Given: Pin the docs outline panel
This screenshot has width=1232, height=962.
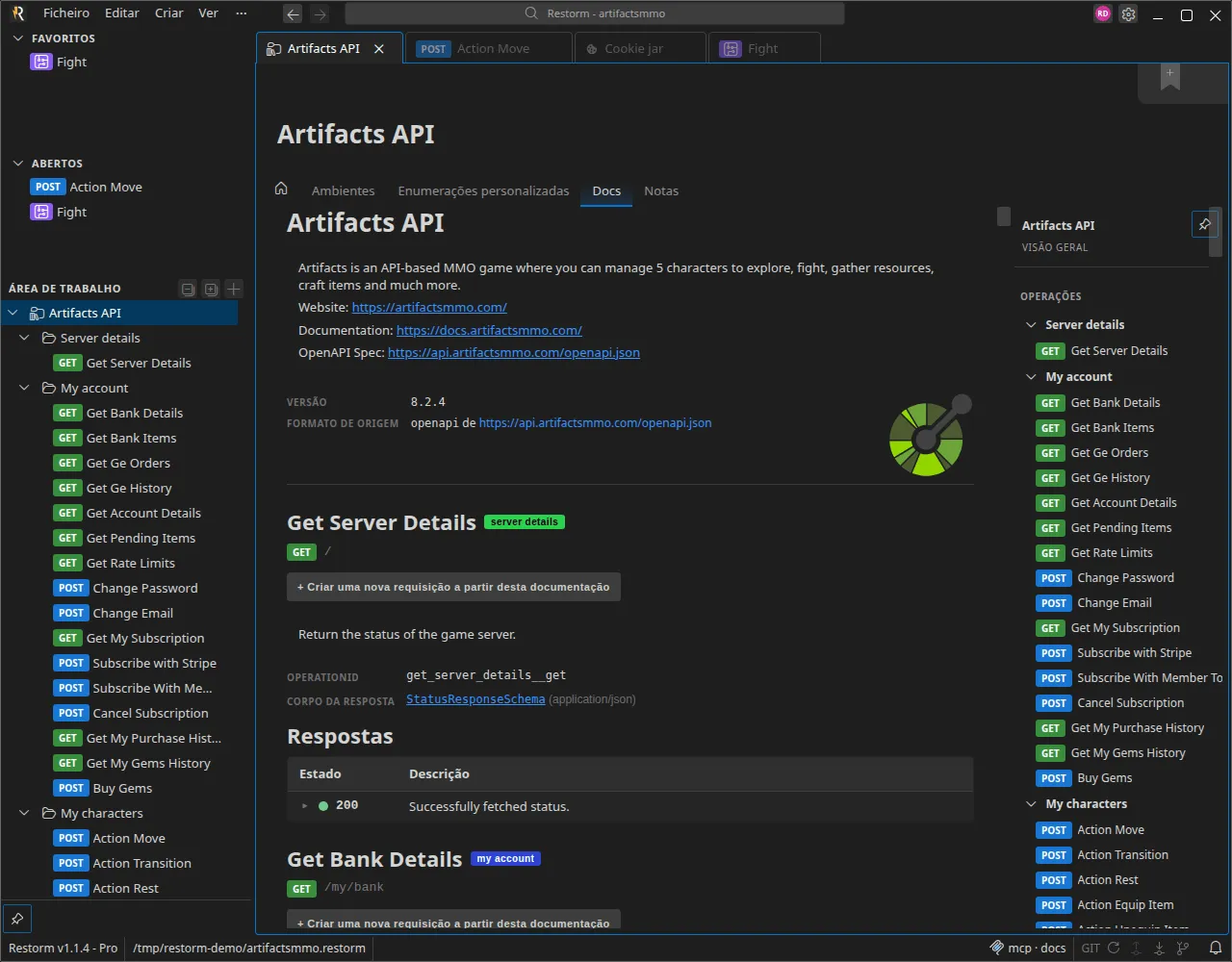Looking at the screenshot, I should click(x=1204, y=224).
